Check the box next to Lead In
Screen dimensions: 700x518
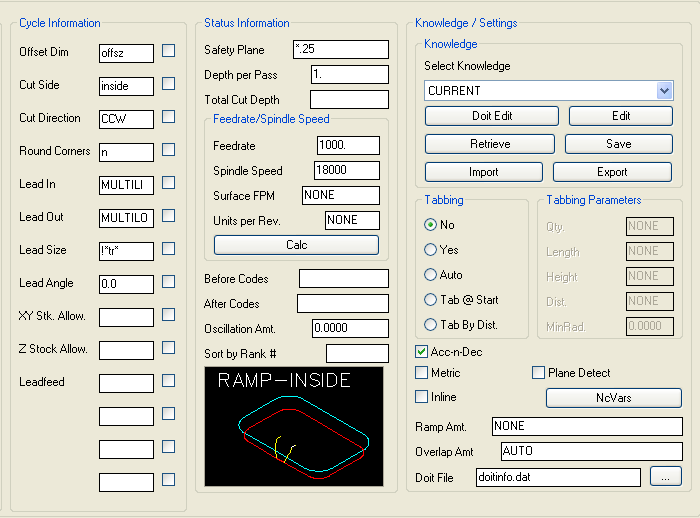click(168, 183)
